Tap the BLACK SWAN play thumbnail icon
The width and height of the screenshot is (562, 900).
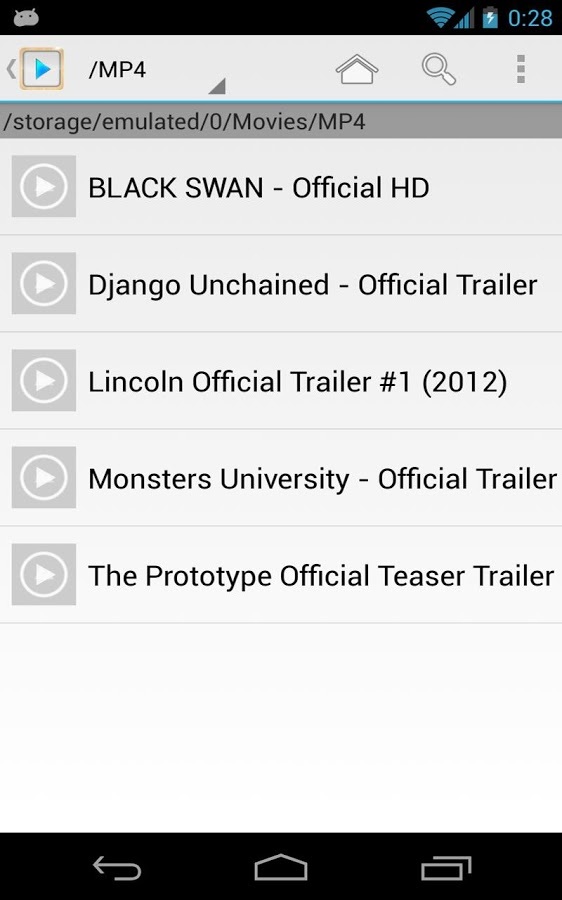(x=44, y=186)
